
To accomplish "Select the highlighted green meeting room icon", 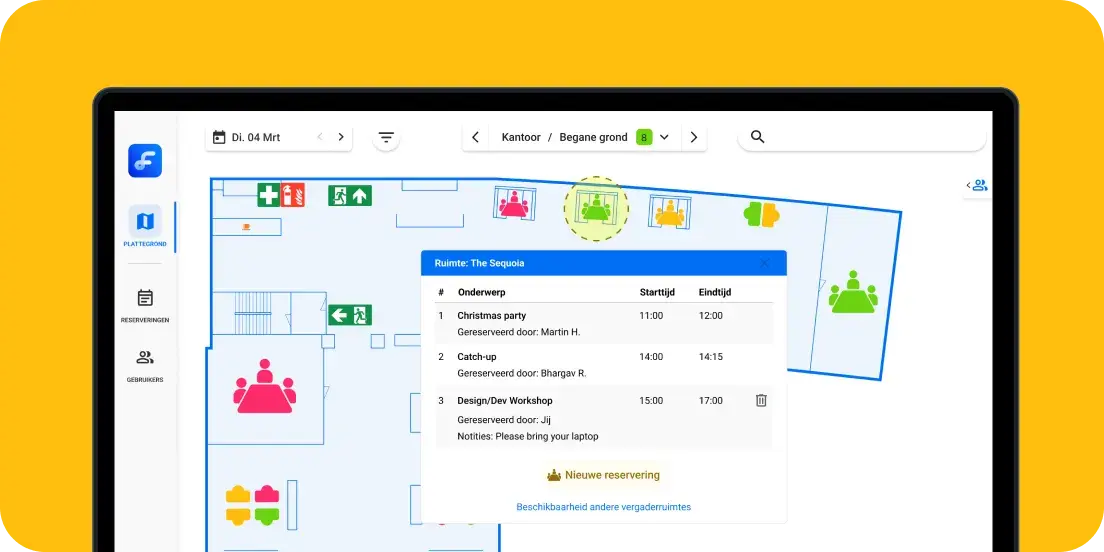I will tap(596, 208).
